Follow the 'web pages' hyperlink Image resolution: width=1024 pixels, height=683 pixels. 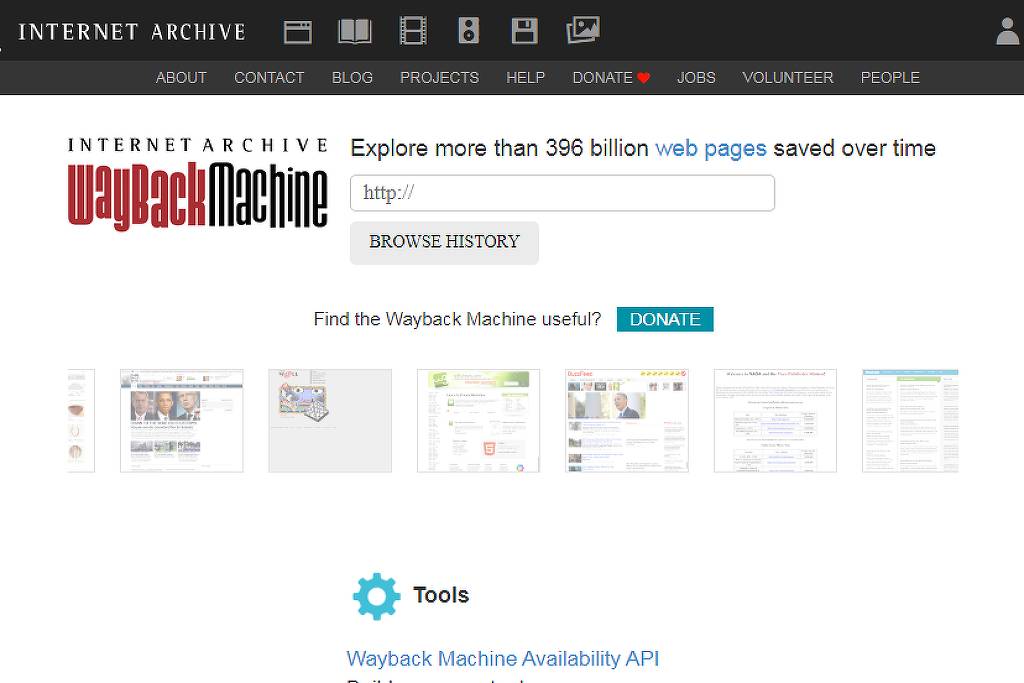coord(710,148)
